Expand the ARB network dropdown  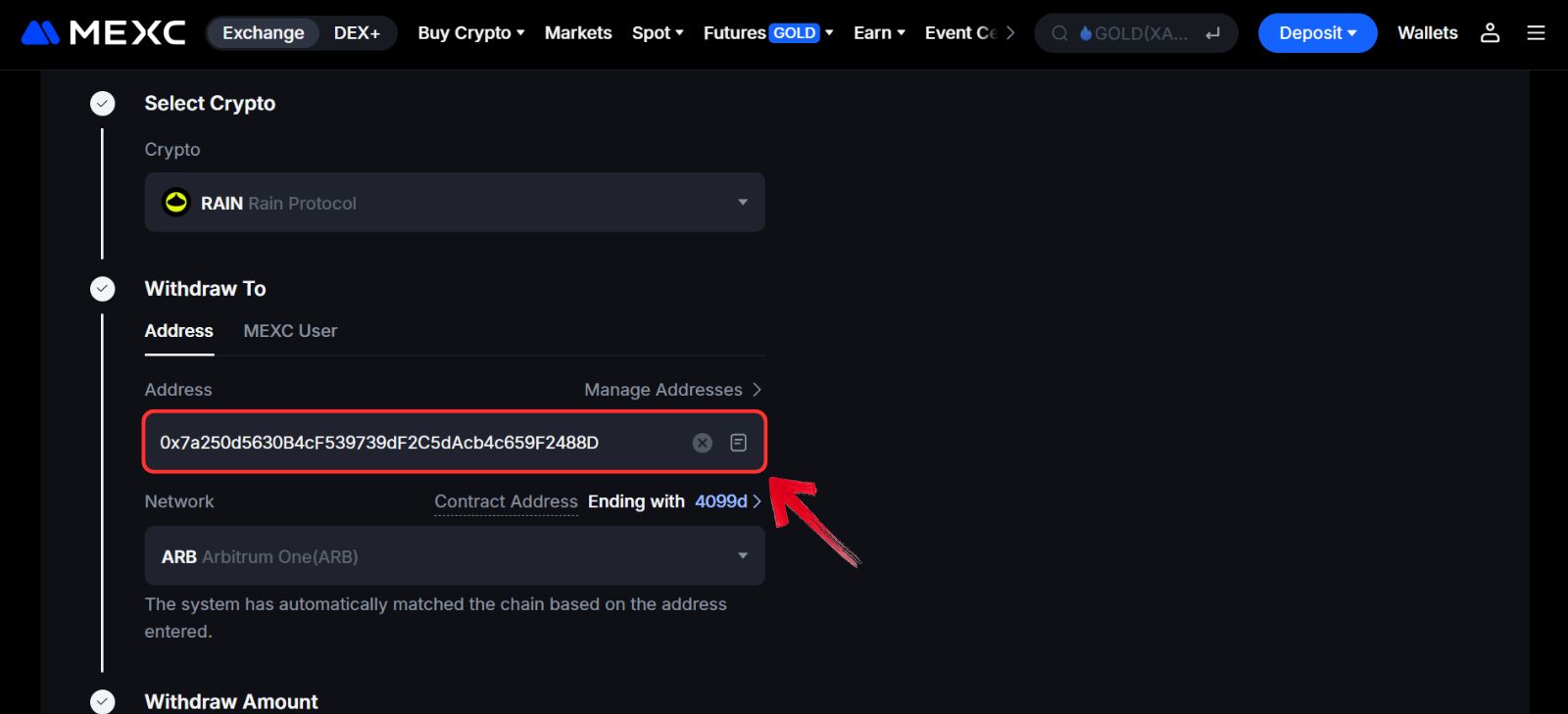(742, 556)
